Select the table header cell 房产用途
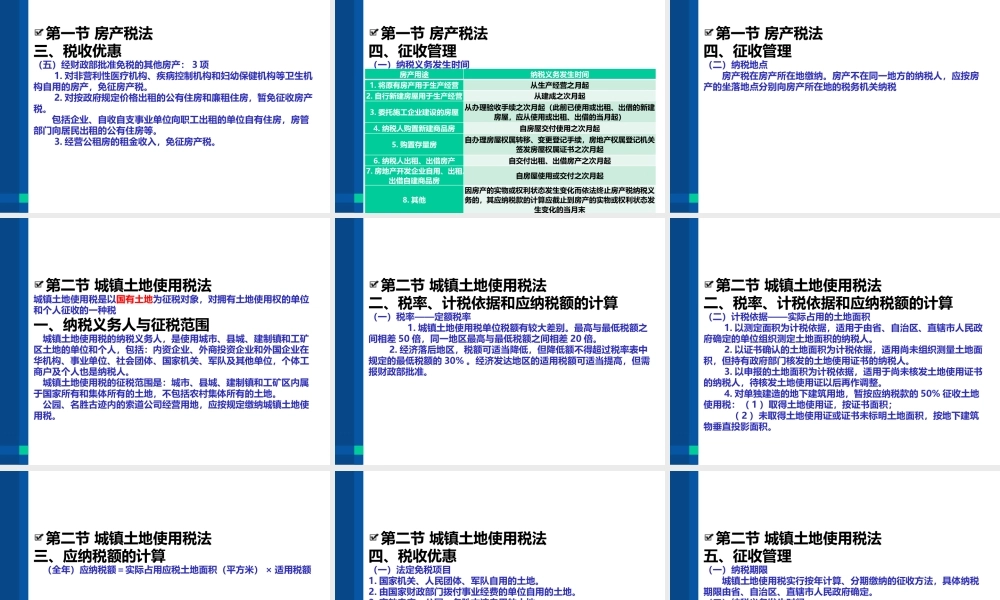 tap(414, 75)
